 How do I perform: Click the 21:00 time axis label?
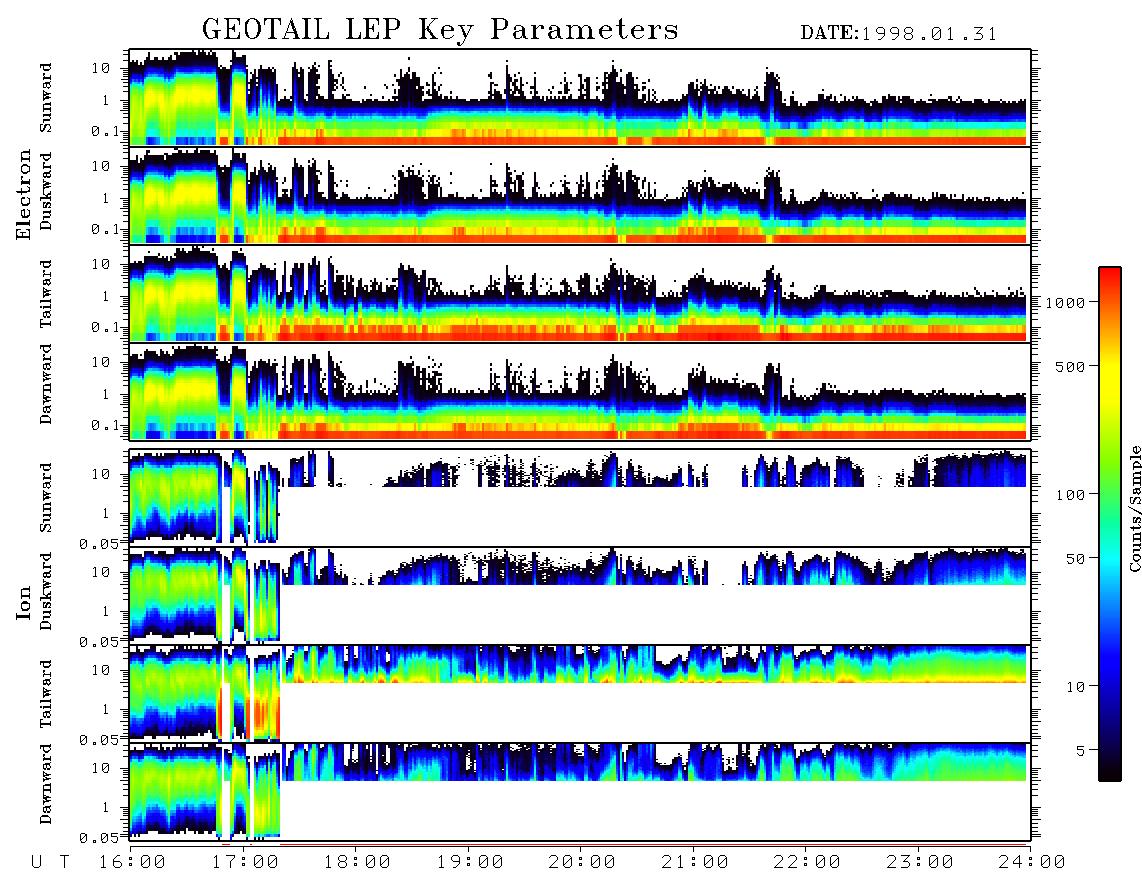(x=696, y=862)
